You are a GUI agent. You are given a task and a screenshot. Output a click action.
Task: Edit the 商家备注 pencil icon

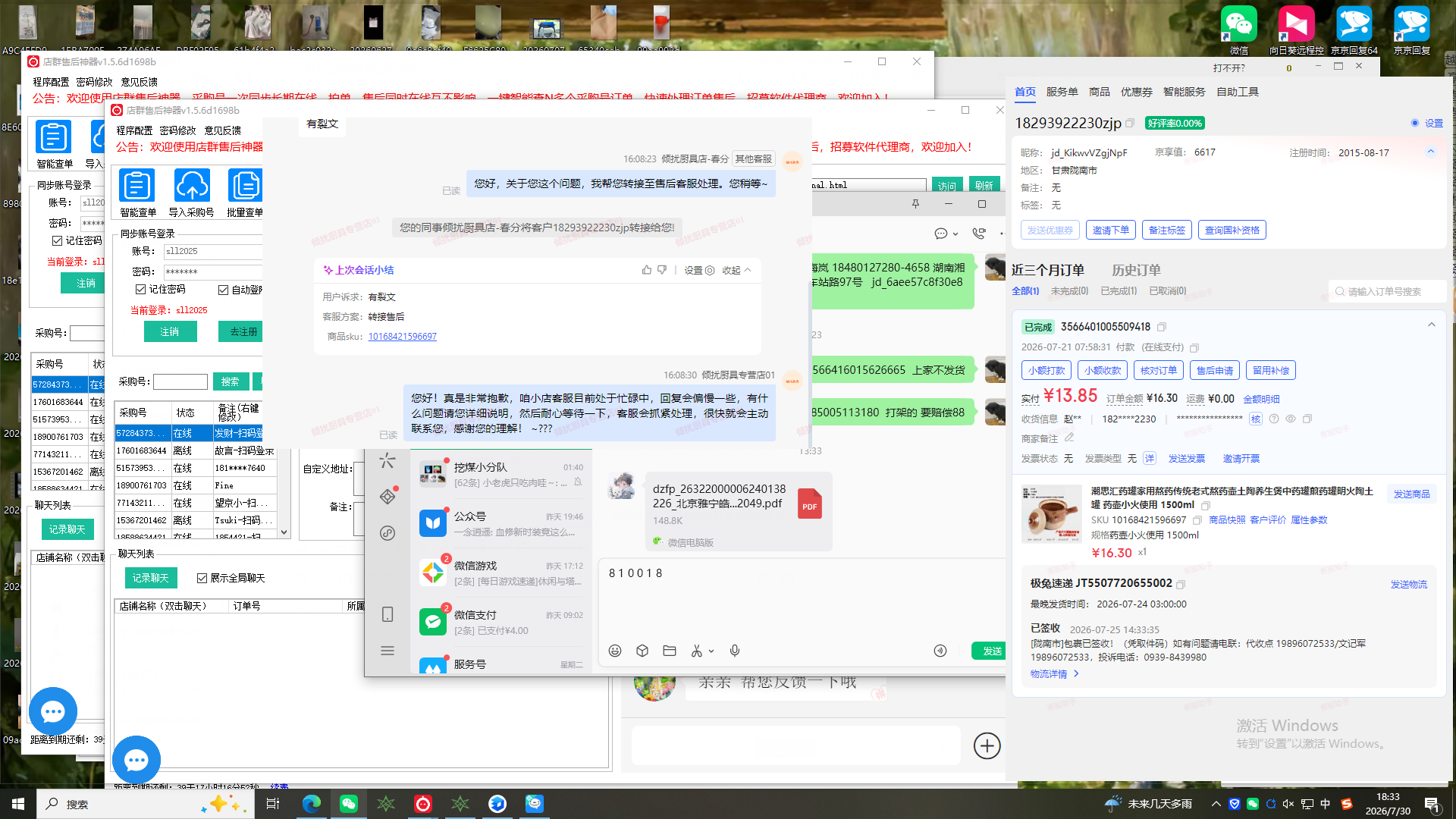click(1069, 438)
